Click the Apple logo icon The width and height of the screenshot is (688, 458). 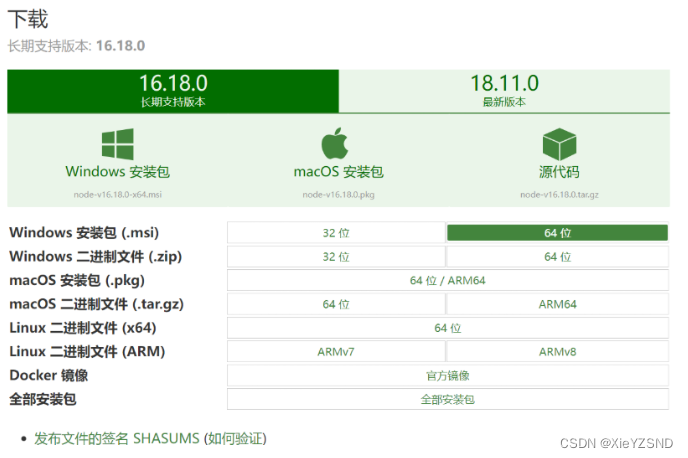(335, 143)
